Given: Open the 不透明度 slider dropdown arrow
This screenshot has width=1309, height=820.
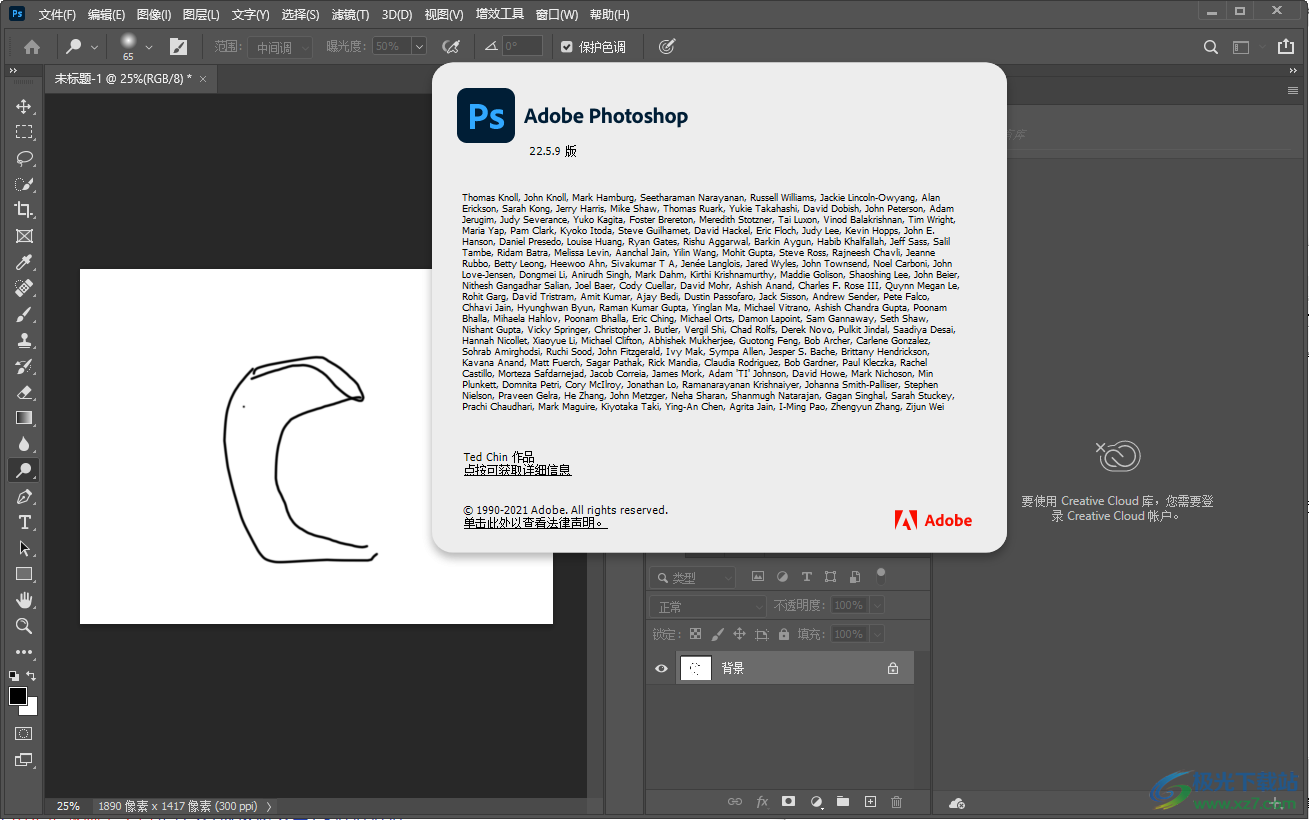Looking at the screenshot, I should 877,605.
